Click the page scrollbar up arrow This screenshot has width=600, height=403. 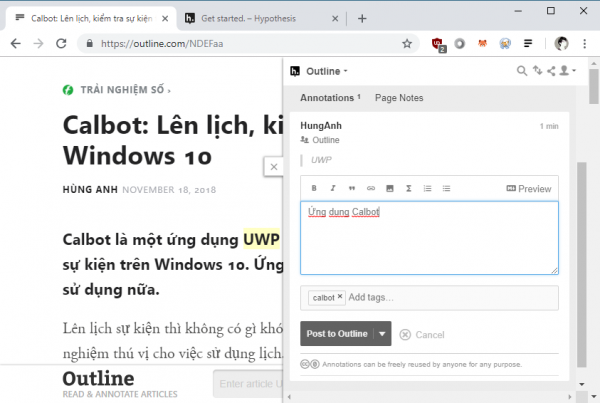click(x=593, y=63)
